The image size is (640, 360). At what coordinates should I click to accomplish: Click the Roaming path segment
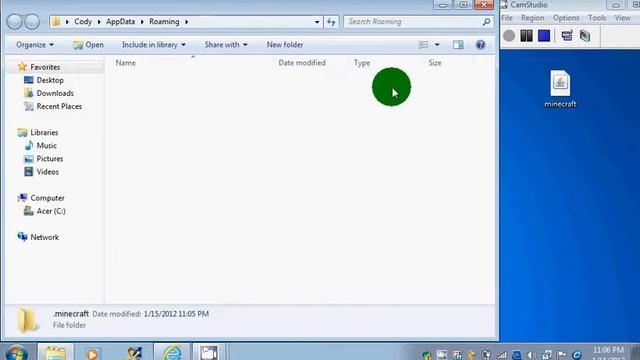(x=164, y=22)
